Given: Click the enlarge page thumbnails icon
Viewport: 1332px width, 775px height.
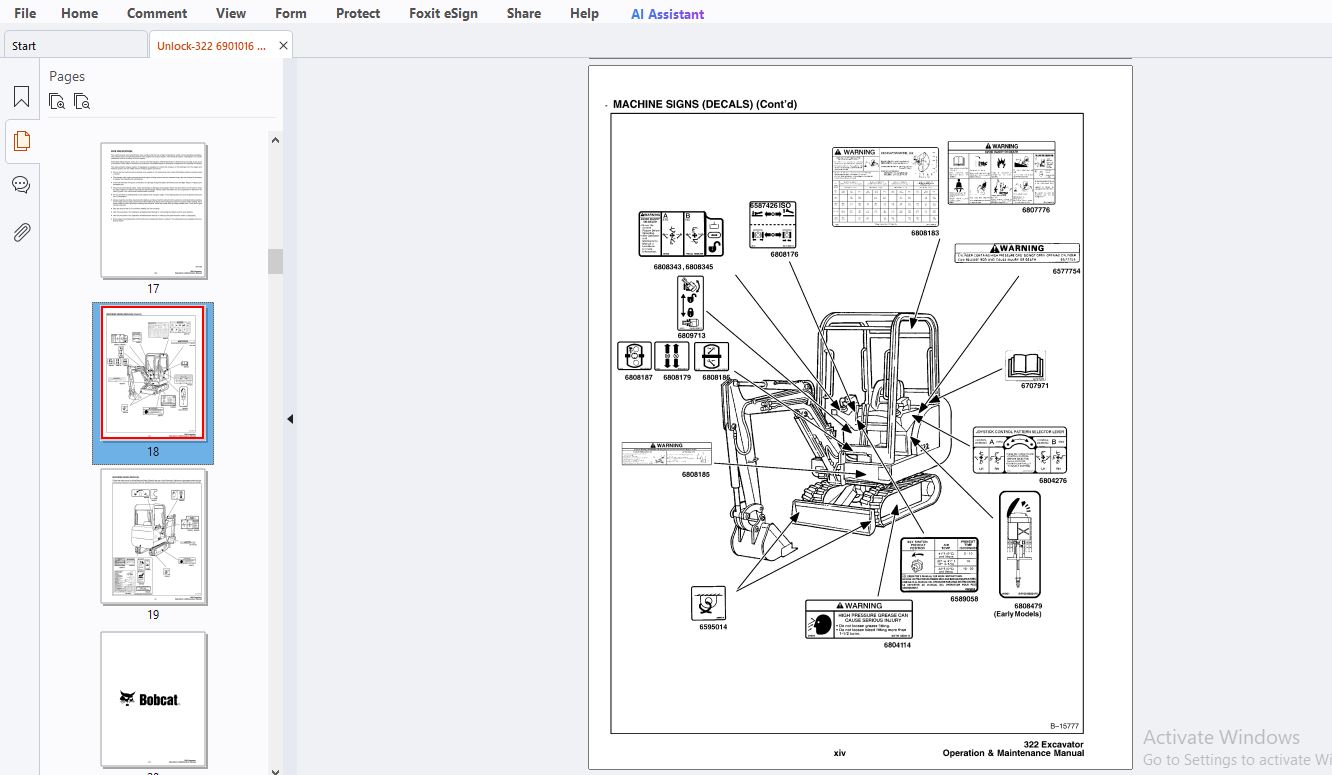Looking at the screenshot, I should tap(57, 101).
